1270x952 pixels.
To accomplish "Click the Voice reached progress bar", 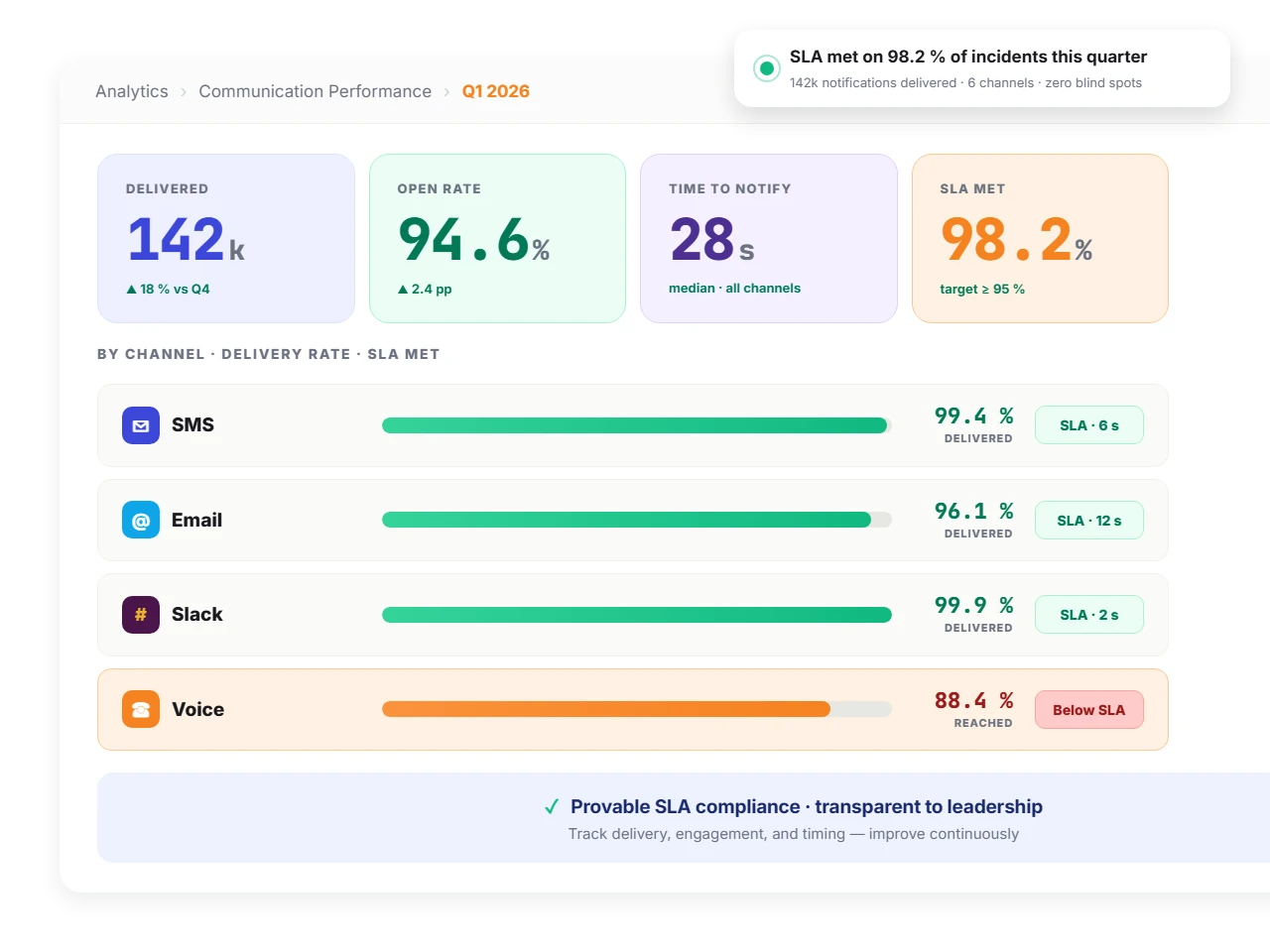I will tap(637, 709).
